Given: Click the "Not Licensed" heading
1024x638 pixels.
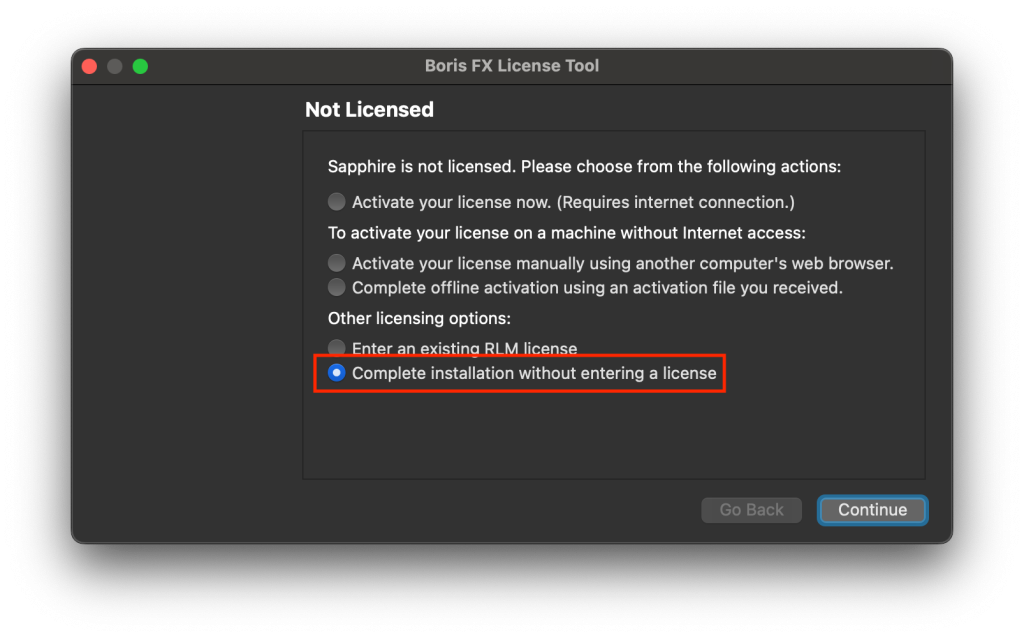Looking at the screenshot, I should pyautogui.click(x=369, y=110).
